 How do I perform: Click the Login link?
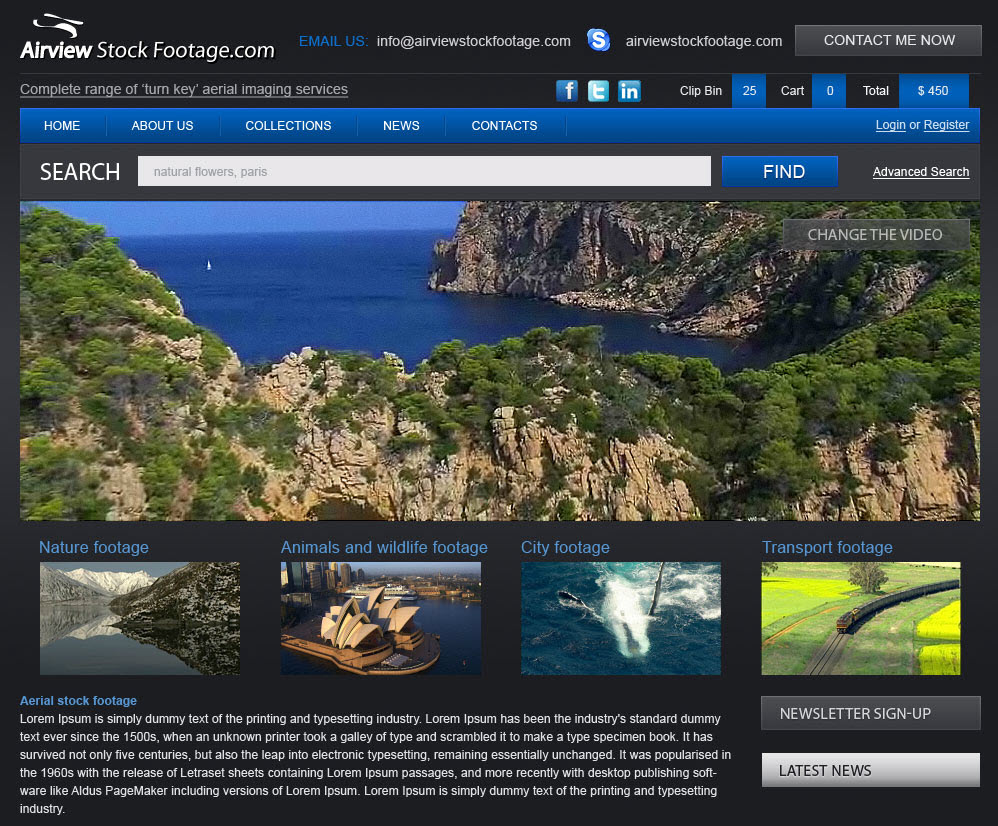tap(890, 125)
